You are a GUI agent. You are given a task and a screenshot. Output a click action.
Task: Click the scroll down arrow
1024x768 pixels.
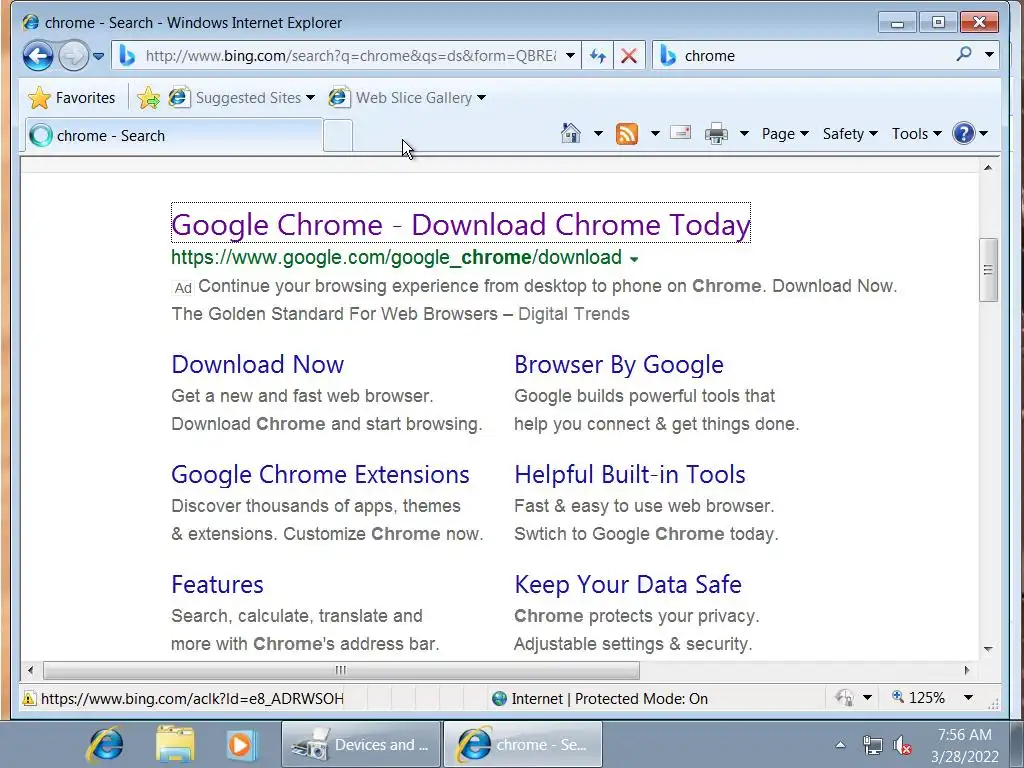[x=988, y=649]
